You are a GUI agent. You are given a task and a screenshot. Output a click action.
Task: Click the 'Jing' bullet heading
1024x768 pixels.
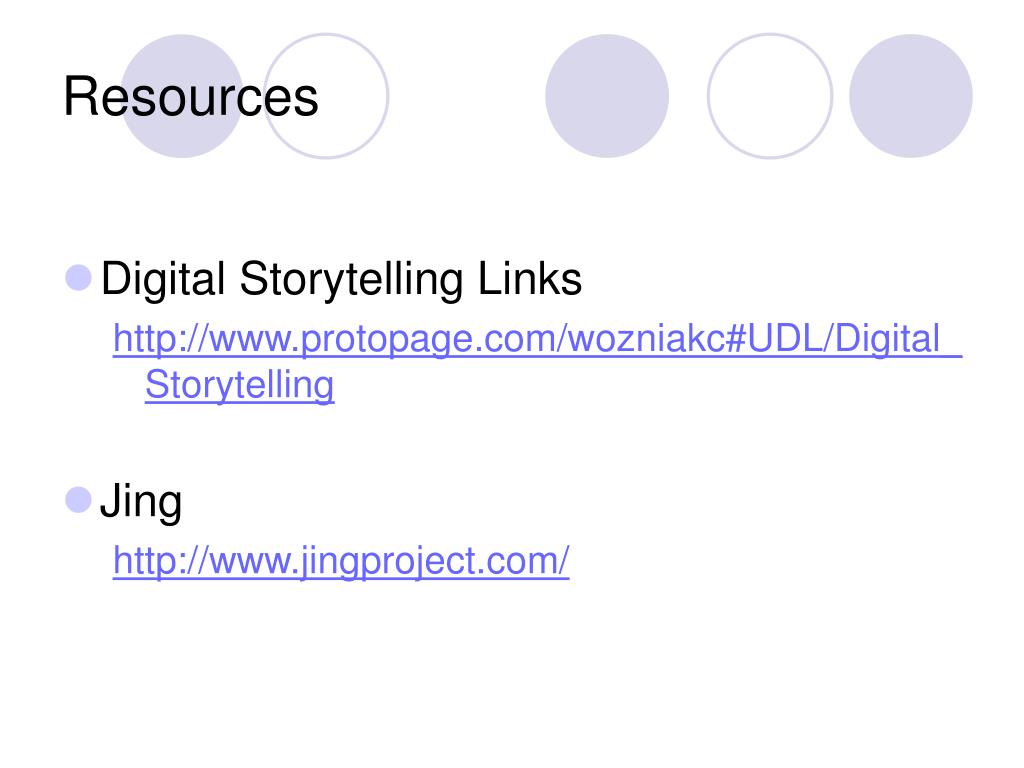(x=141, y=502)
